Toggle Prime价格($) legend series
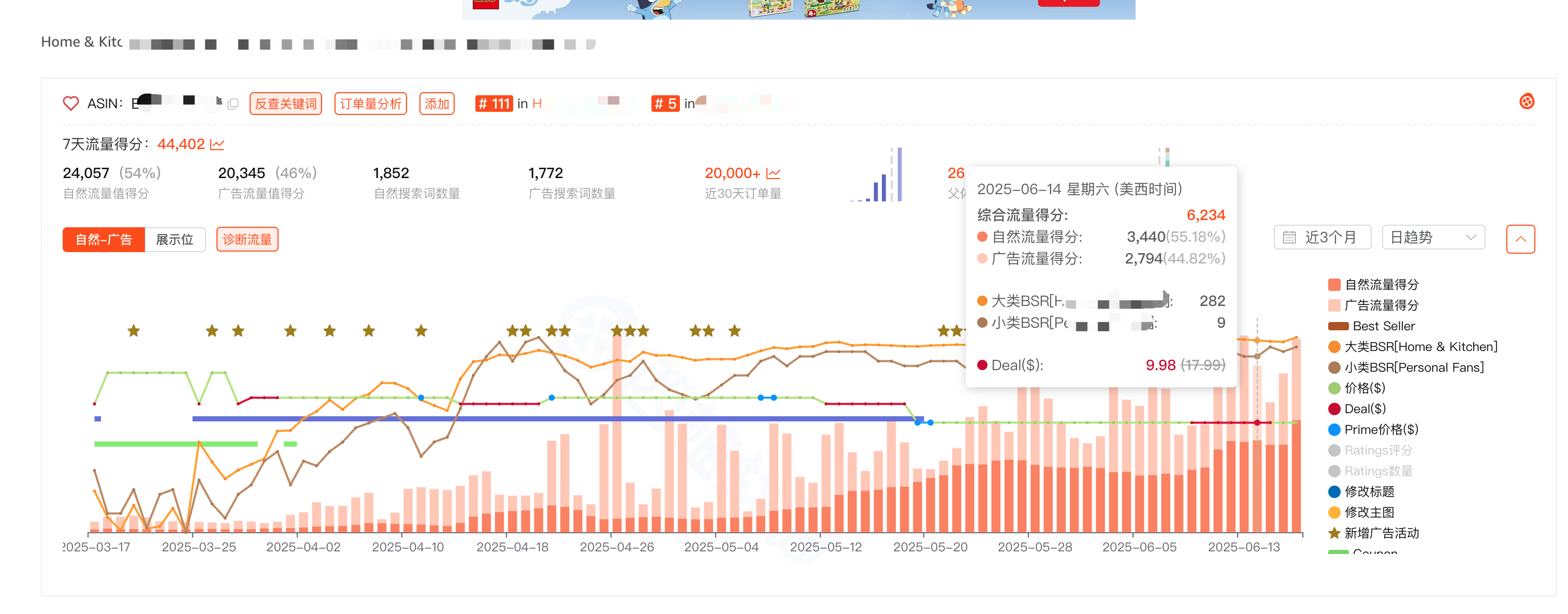Screen dimensions: 1568x614 (x=1373, y=429)
